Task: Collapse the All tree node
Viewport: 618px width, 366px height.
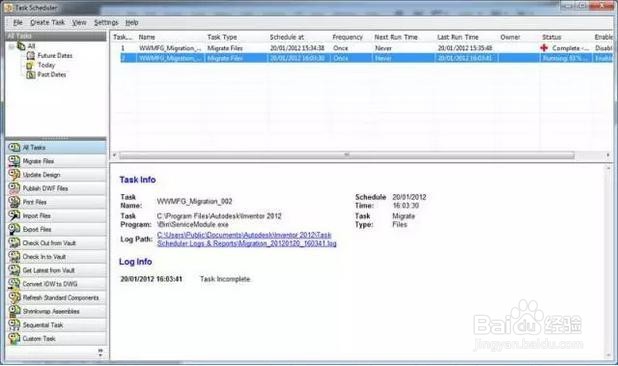Action: coord(11,46)
